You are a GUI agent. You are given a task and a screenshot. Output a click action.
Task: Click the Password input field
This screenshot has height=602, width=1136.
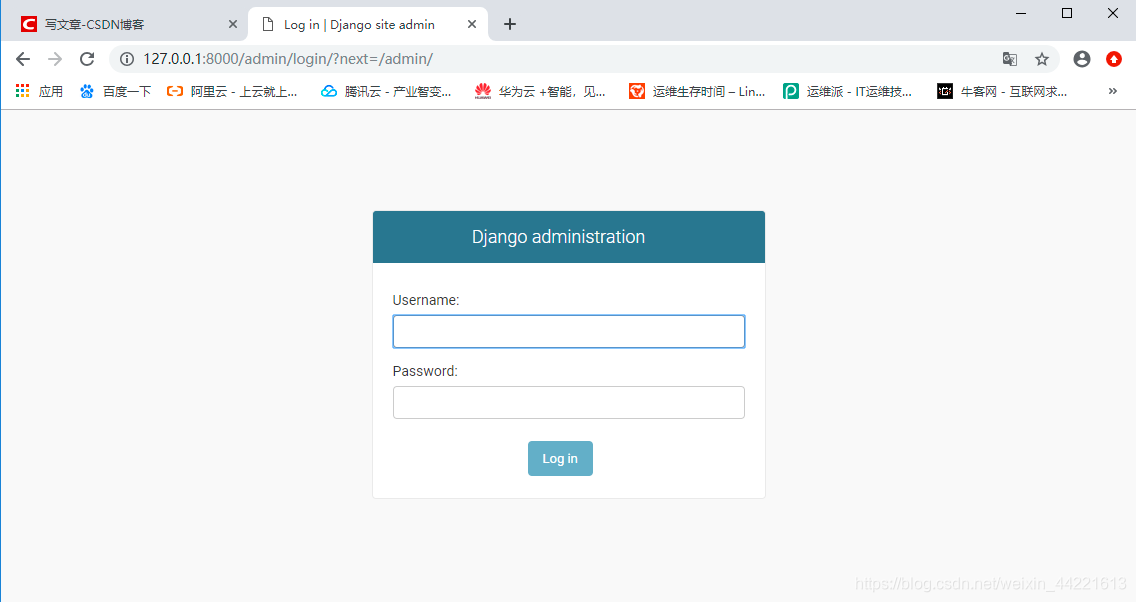pyautogui.click(x=569, y=403)
